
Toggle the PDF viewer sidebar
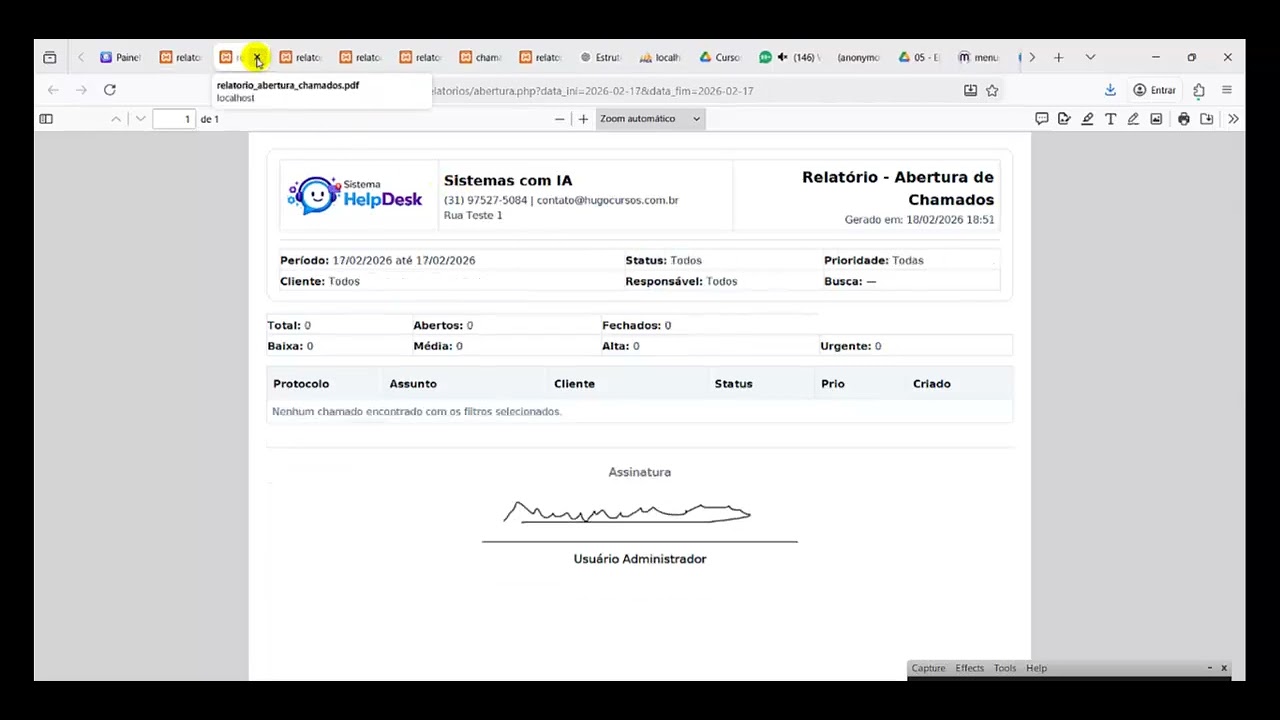pos(46,119)
